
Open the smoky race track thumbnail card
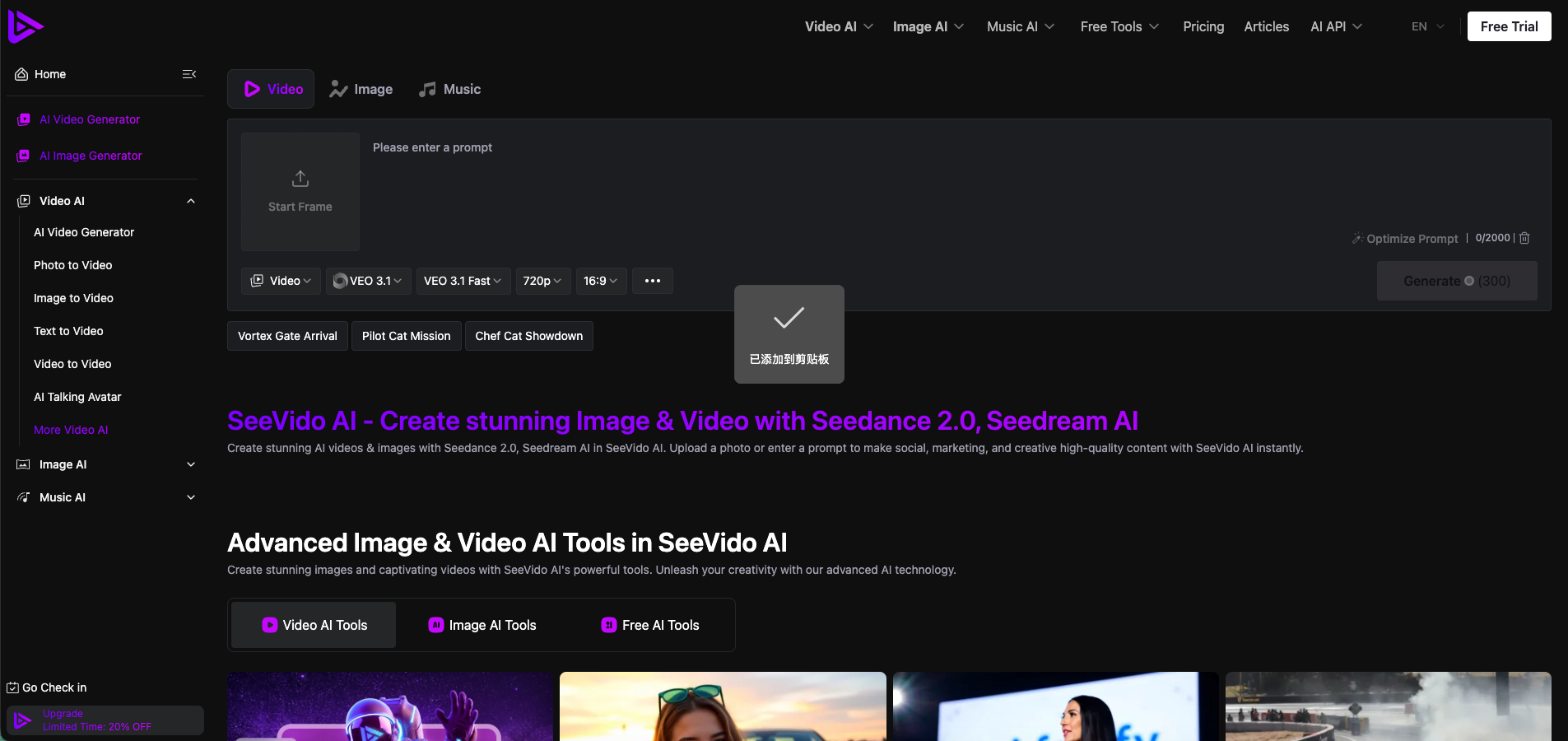(x=1389, y=706)
